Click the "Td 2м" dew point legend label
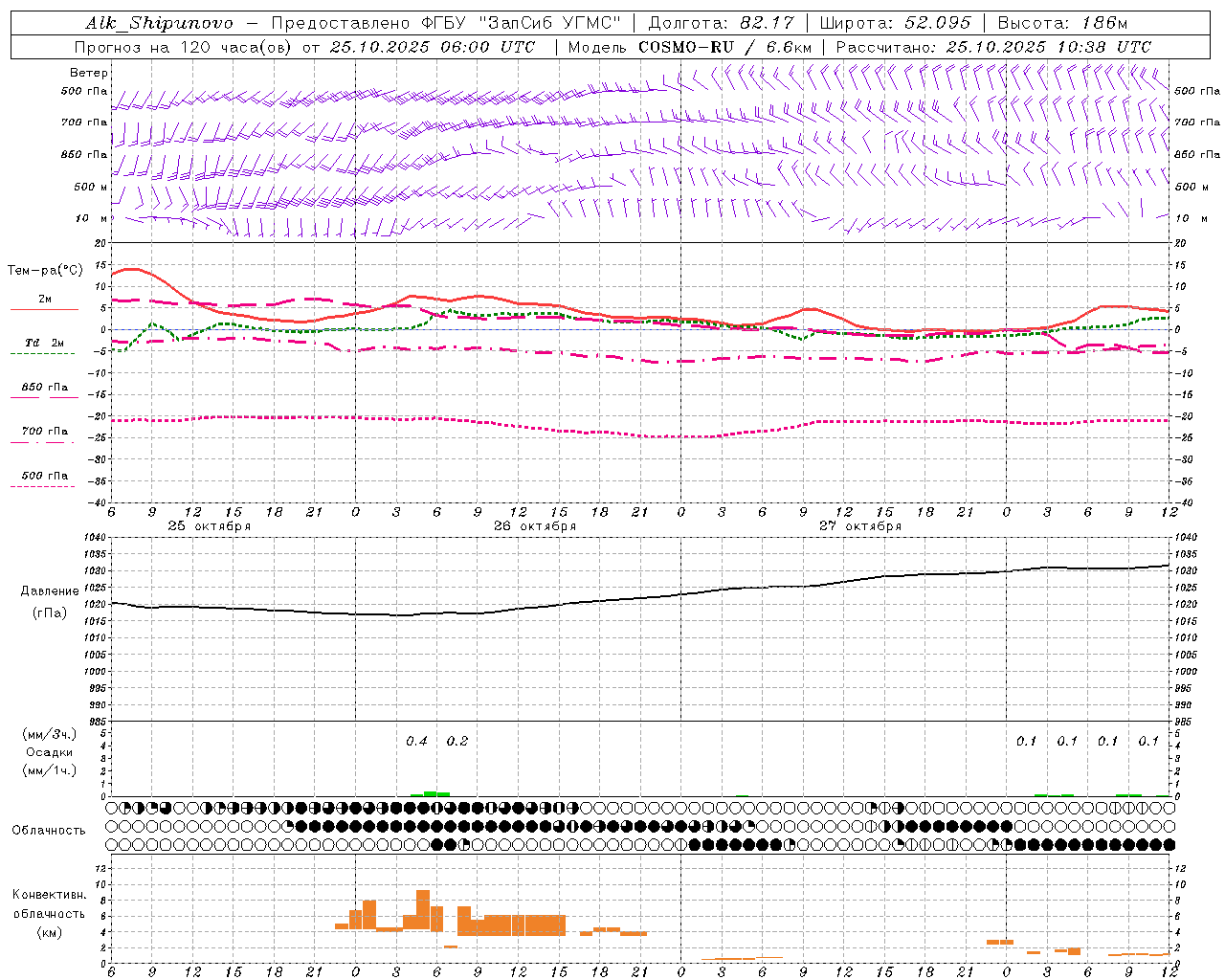Viewport: 1225px width, 980px height. click(x=45, y=343)
